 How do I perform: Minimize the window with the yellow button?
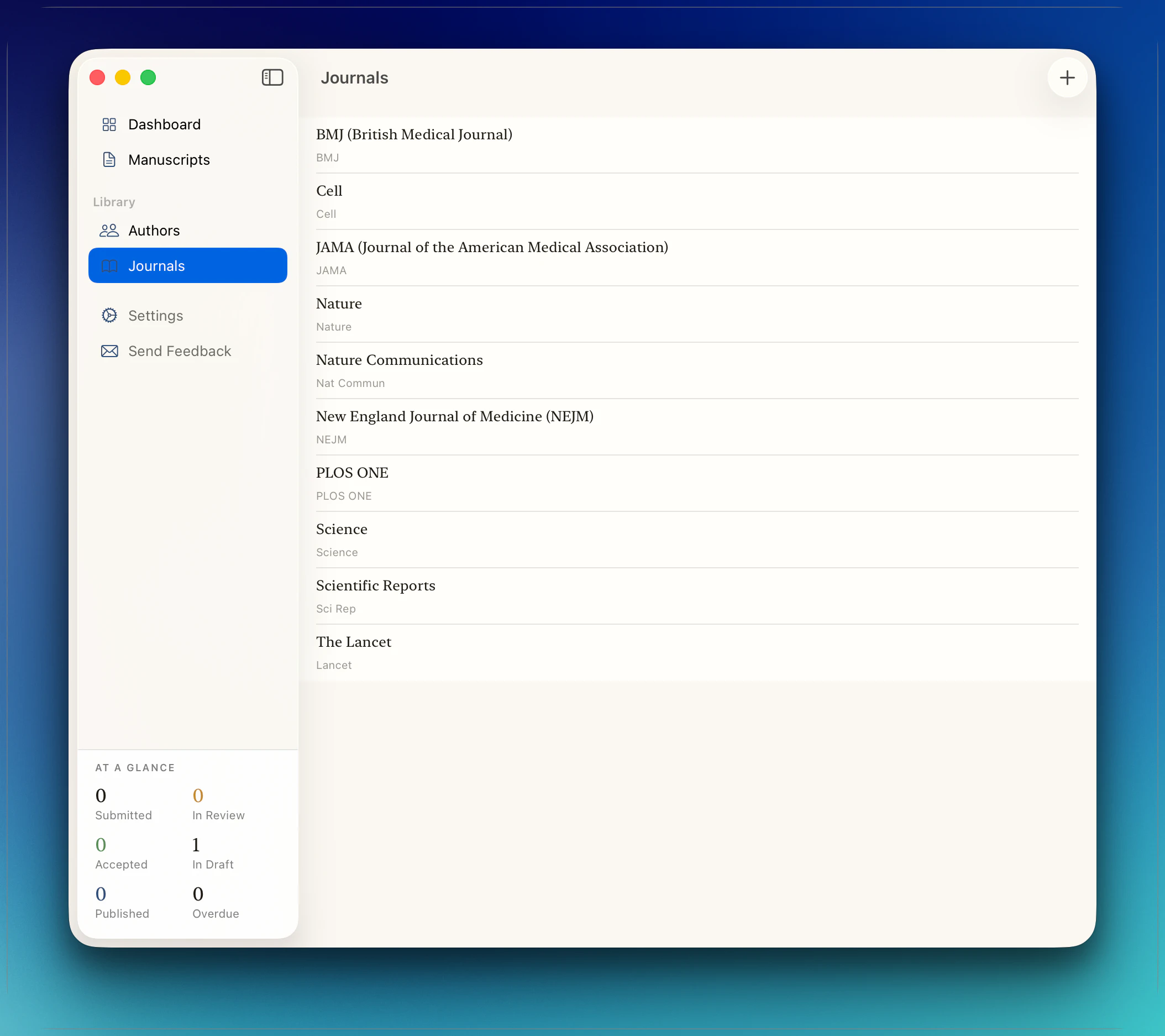tap(123, 77)
